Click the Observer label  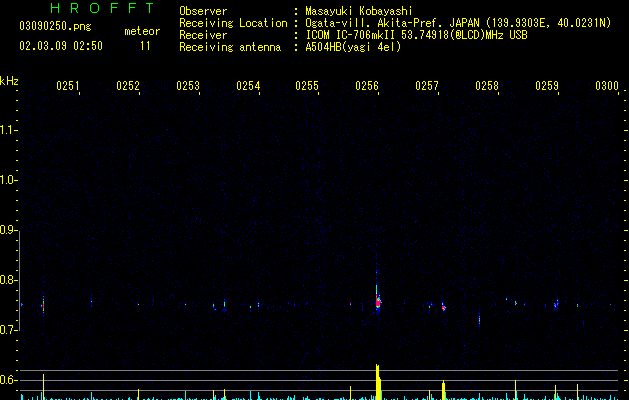(x=203, y=11)
